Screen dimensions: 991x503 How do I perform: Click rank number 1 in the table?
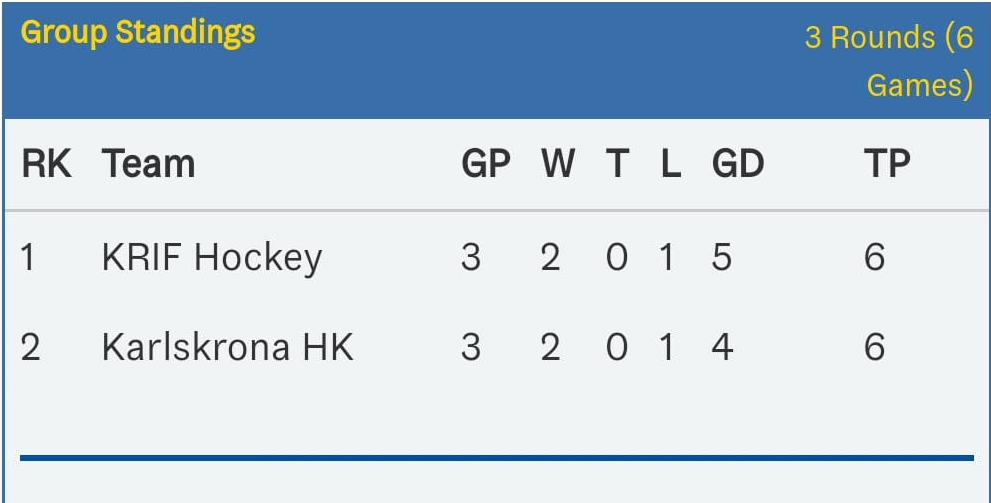pyautogui.click(x=28, y=258)
